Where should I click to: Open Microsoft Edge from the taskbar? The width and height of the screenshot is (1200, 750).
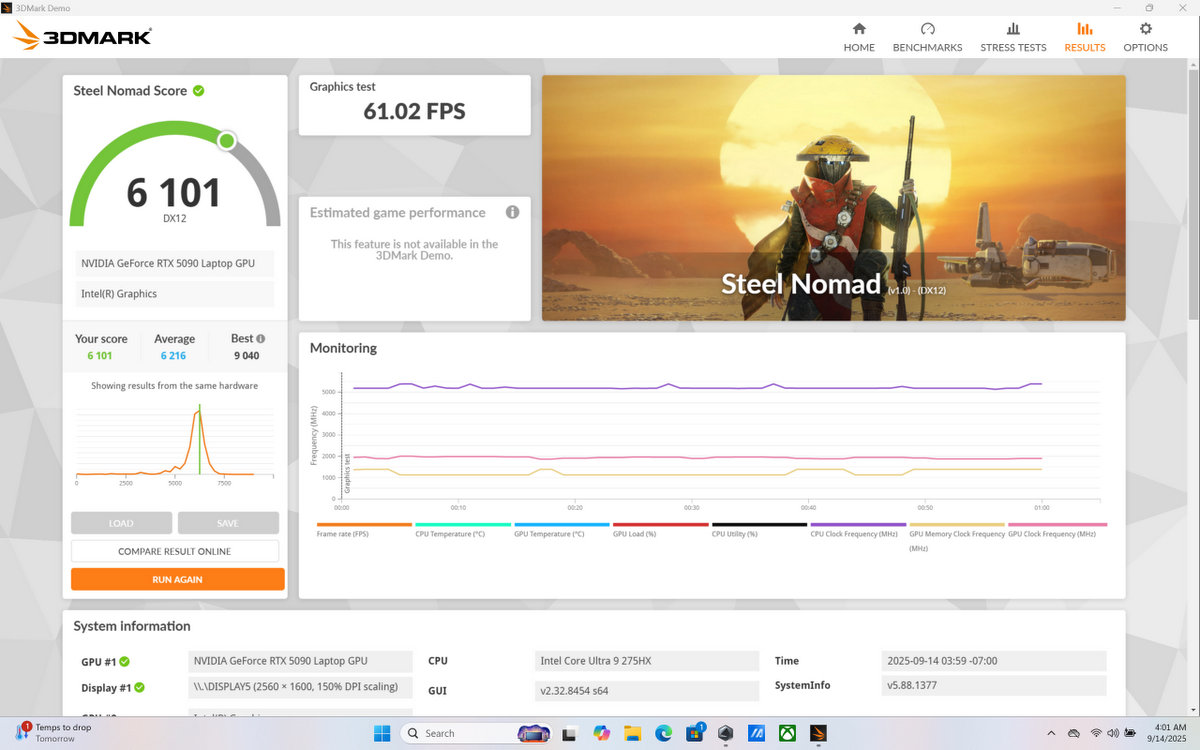(x=663, y=733)
